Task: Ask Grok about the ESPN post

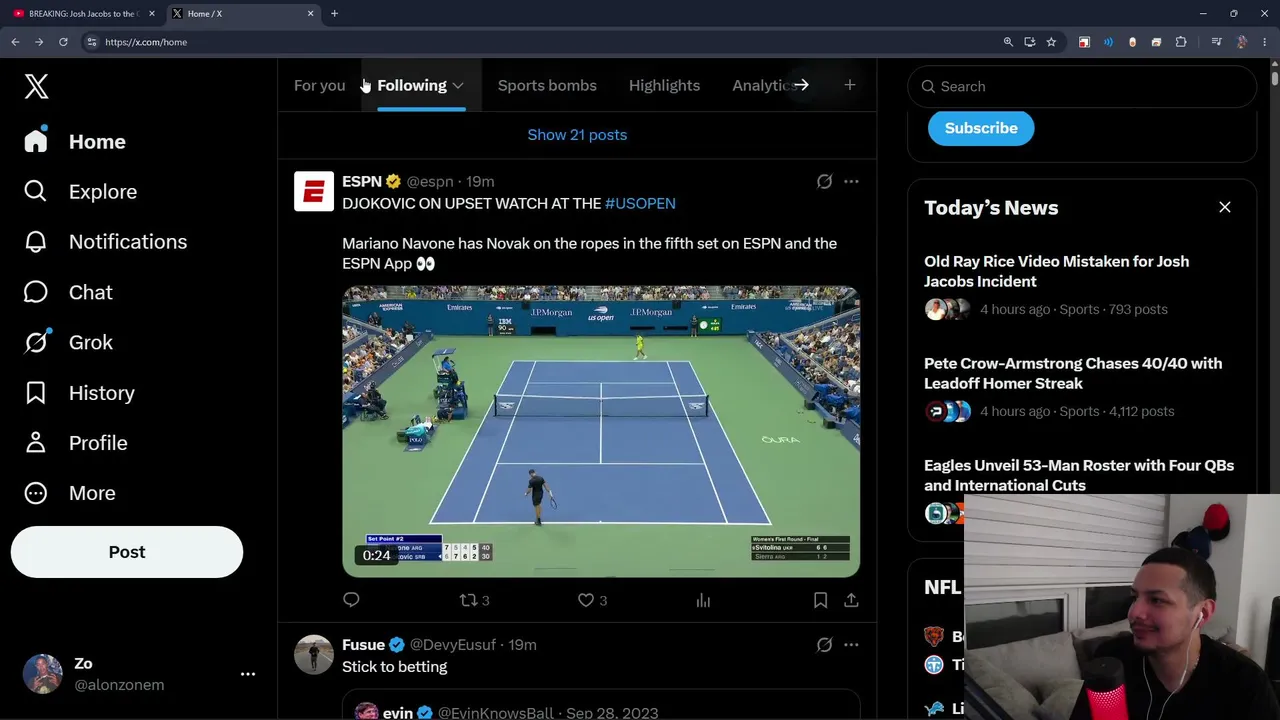Action: coord(824,181)
